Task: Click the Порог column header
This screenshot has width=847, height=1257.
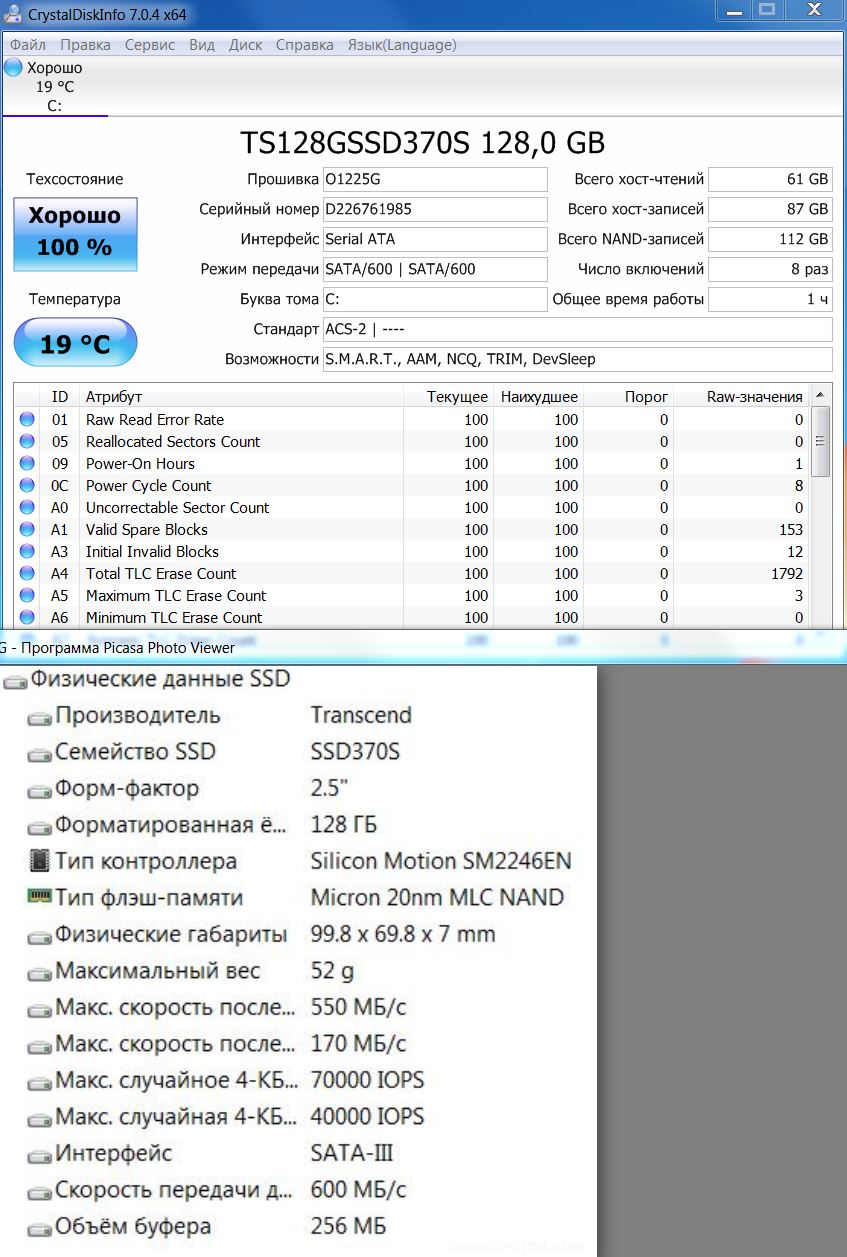Action: pyautogui.click(x=628, y=397)
